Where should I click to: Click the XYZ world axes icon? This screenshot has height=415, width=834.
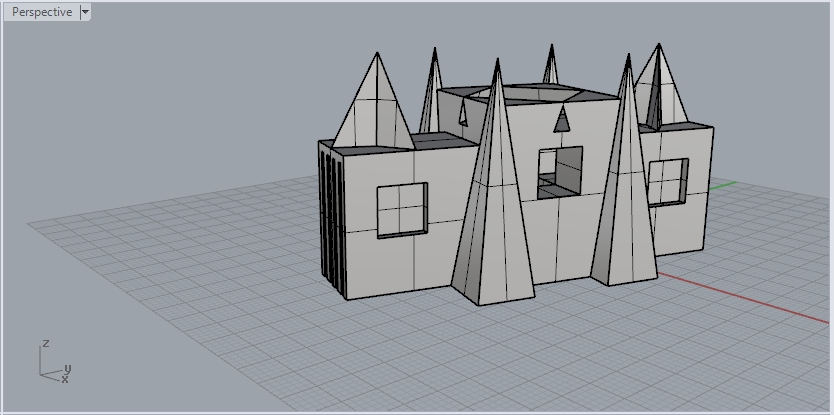point(54,362)
